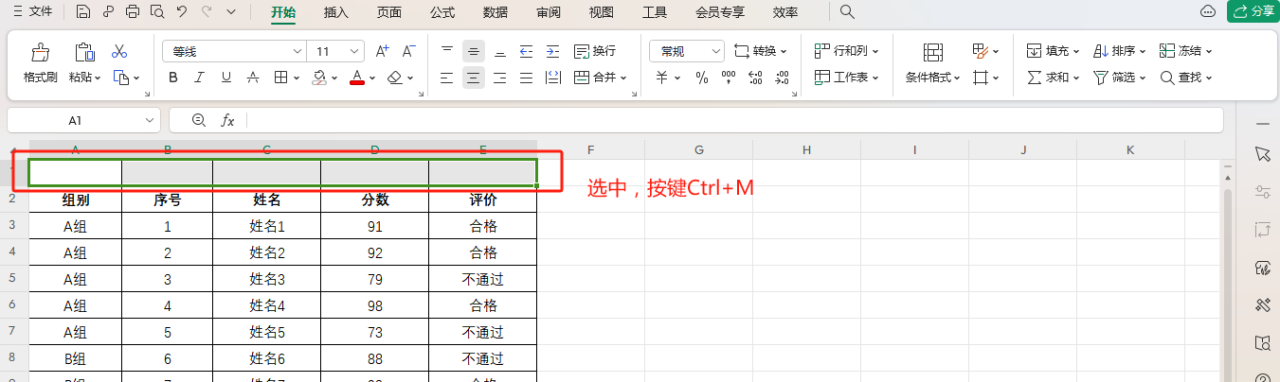Click the fill color bucket icon
Image resolution: width=1280 pixels, height=382 pixels.
319,77
